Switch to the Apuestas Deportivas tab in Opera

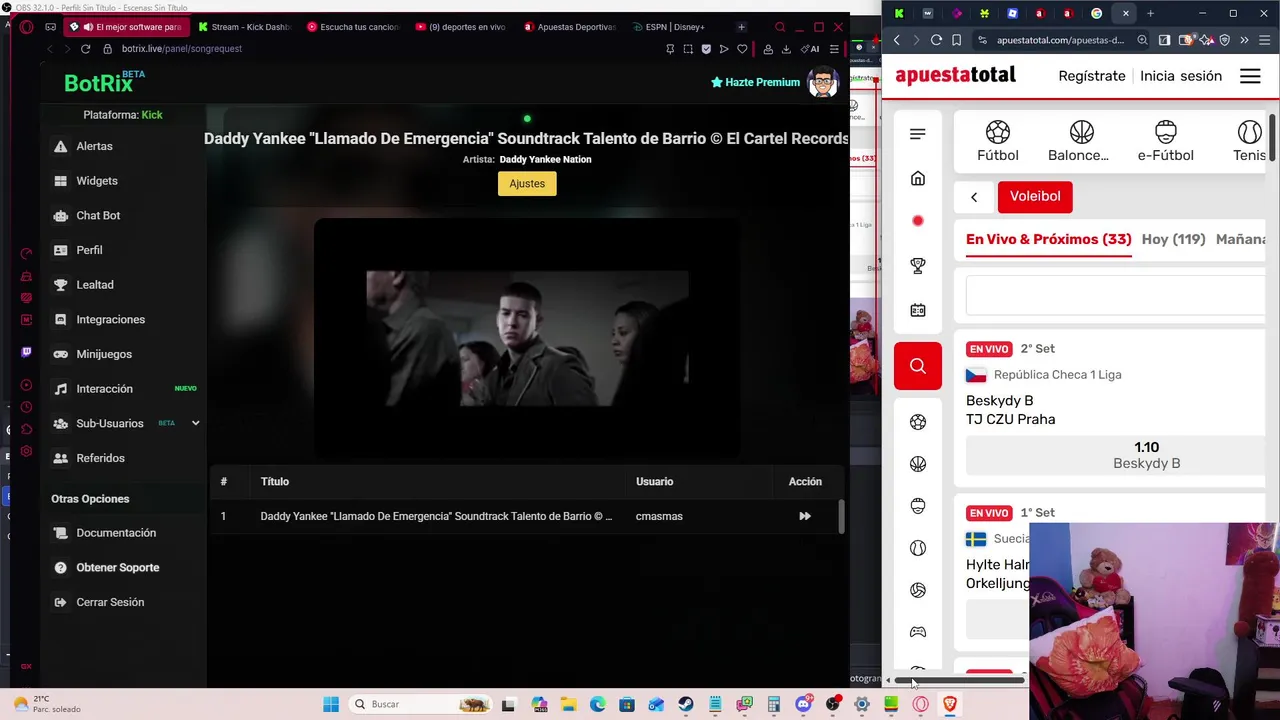tap(569, 27)
